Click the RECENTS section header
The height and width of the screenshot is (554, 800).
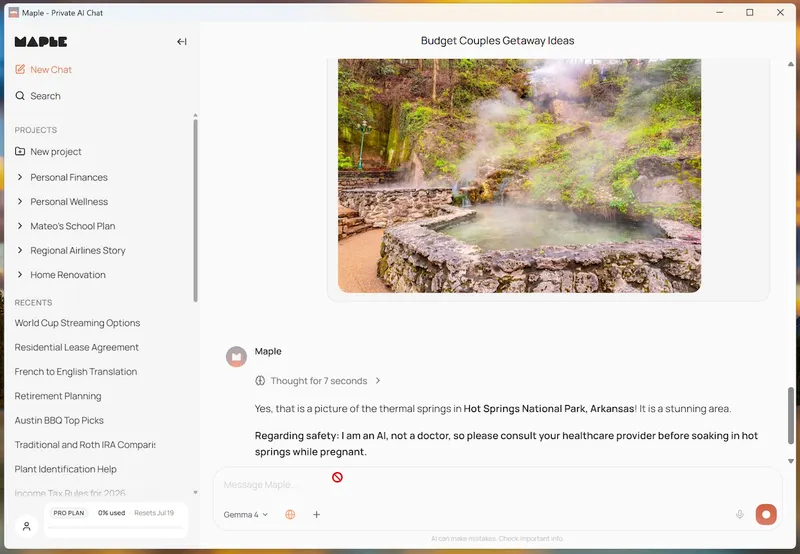pyautogui.click(x=33, y=303)
